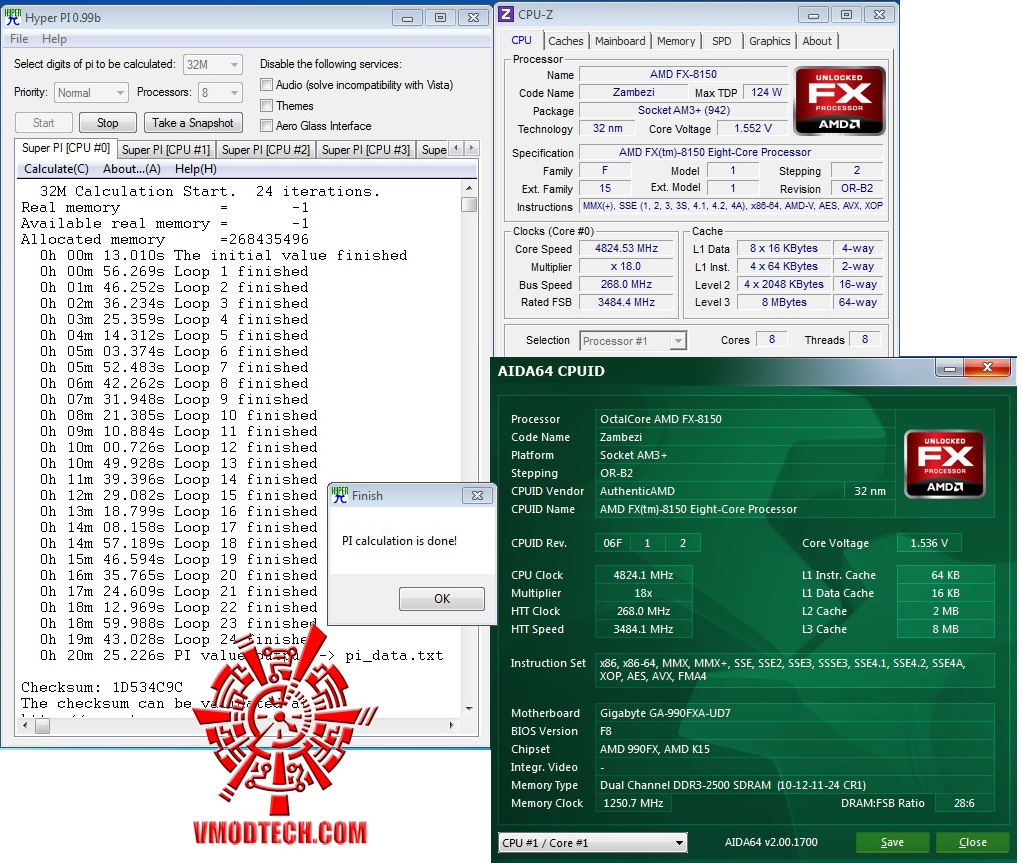Click the Finish dialog Hyper PI icon
The width and height of the screenshot is (1022, 863).
340,495
